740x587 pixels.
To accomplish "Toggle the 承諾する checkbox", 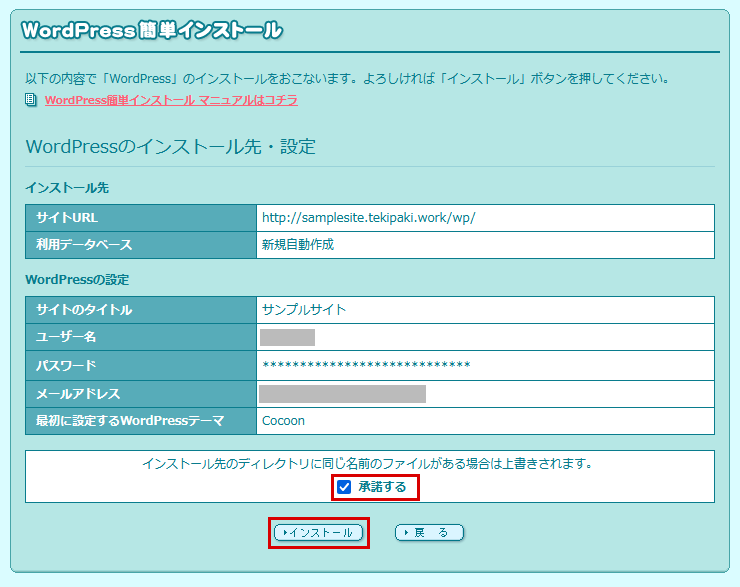I will pyautogui.click(x=344, y=487).
